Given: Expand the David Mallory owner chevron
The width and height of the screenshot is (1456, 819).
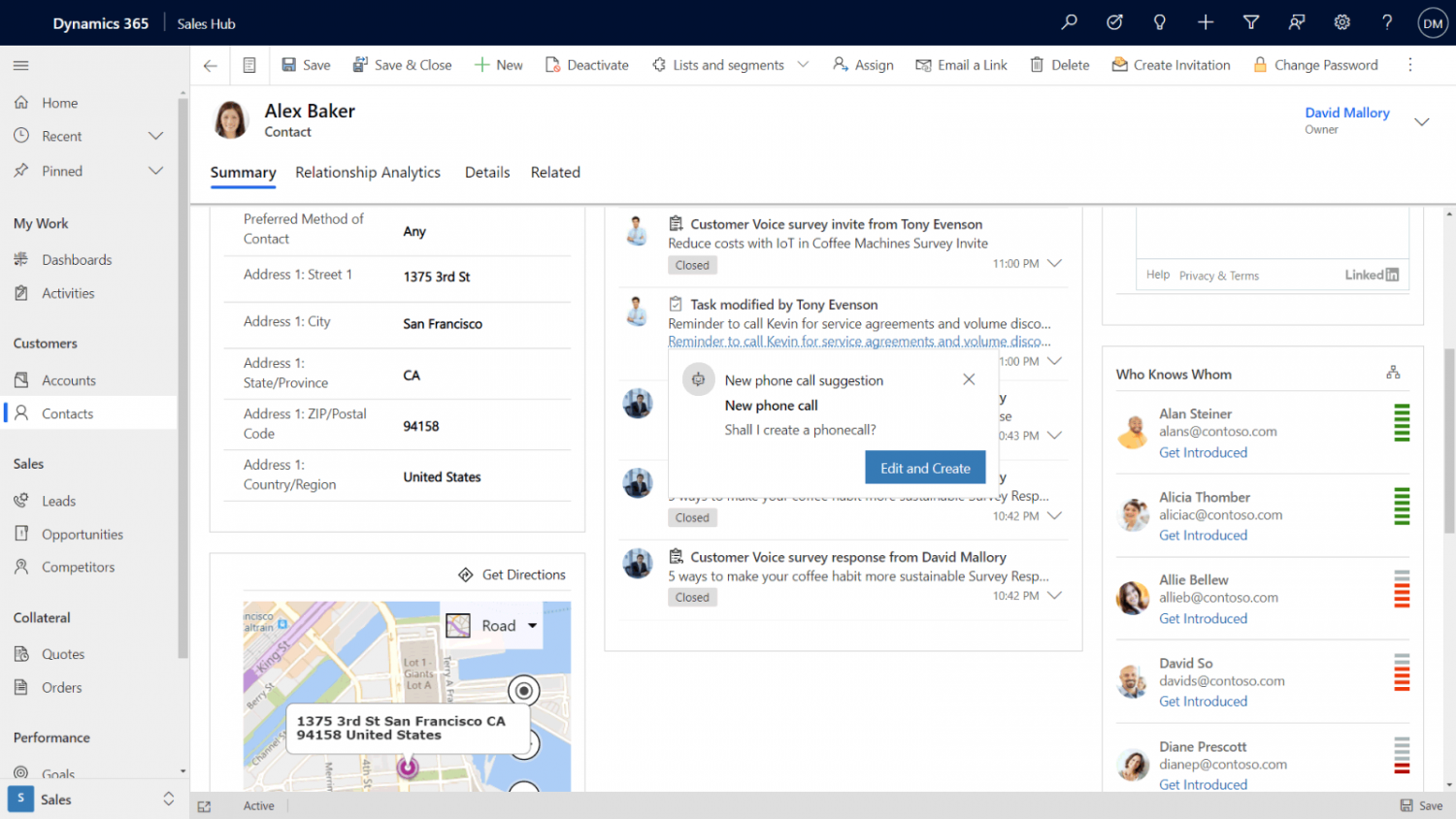Looking at the screenshot, I should 1421,122.
